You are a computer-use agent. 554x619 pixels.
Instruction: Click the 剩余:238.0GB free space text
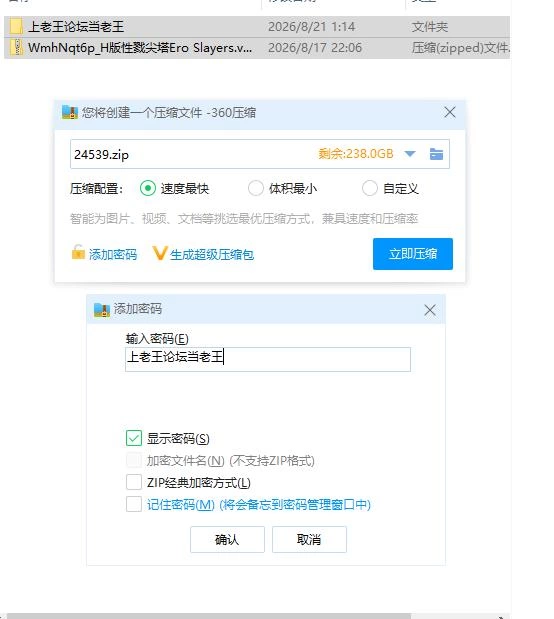click(x=356, y=154)
